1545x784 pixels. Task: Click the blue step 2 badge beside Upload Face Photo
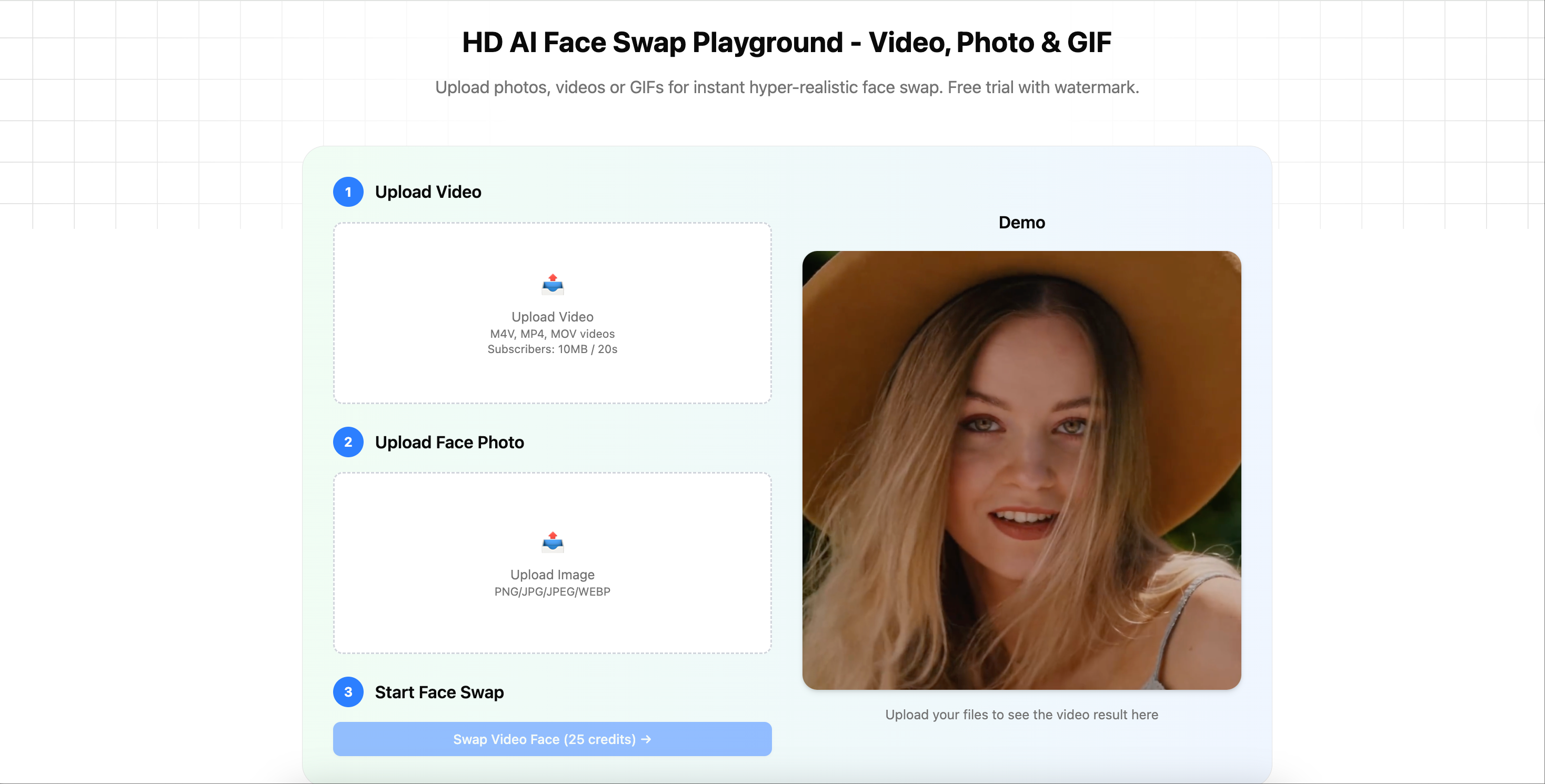tap(348, 442)
